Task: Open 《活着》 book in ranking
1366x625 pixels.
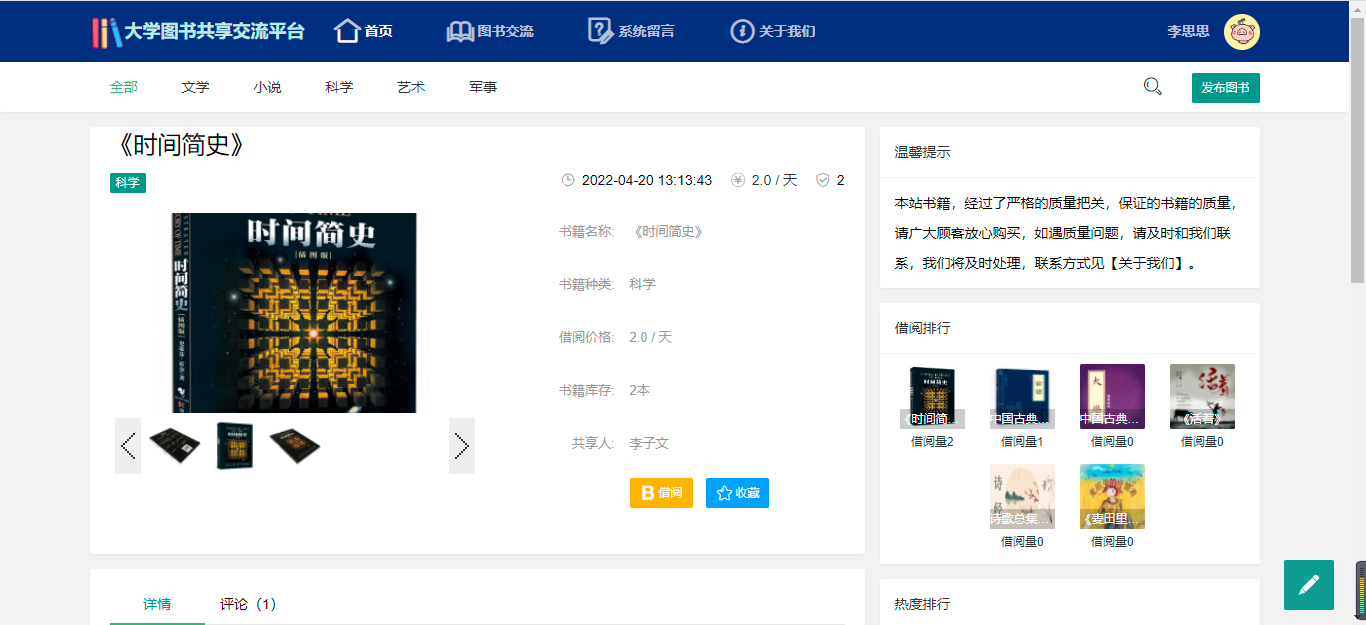Action: click(x=1202, y=396)
